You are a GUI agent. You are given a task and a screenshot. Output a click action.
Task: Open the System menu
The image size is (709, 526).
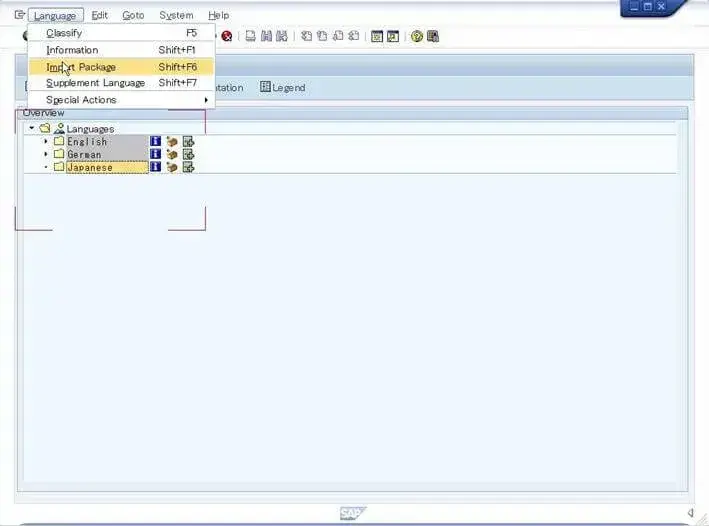[x=176, y=15]
